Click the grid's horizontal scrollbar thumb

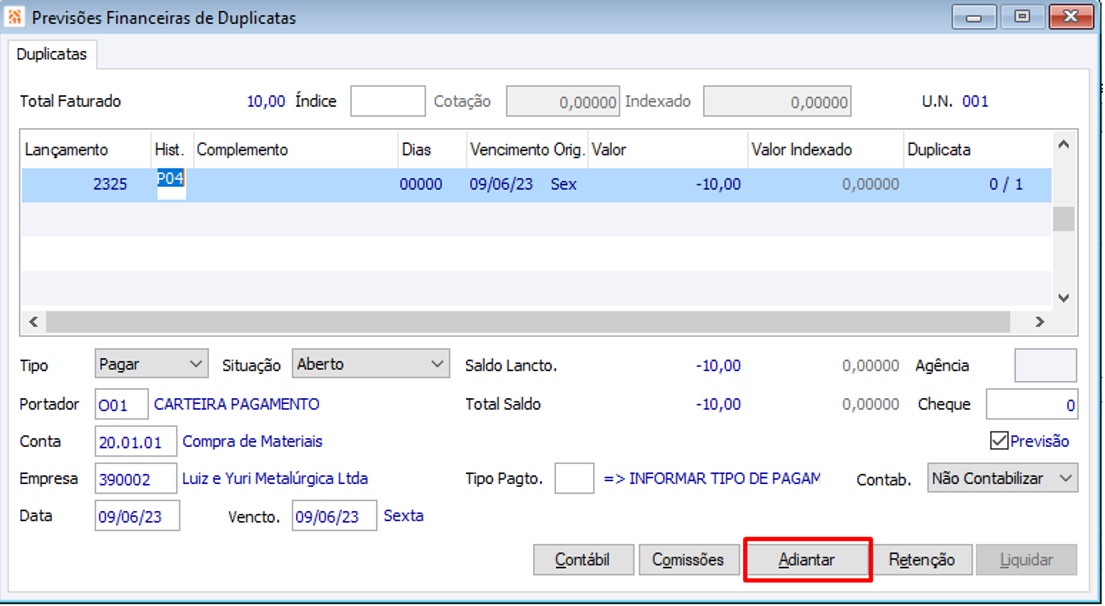528,321
